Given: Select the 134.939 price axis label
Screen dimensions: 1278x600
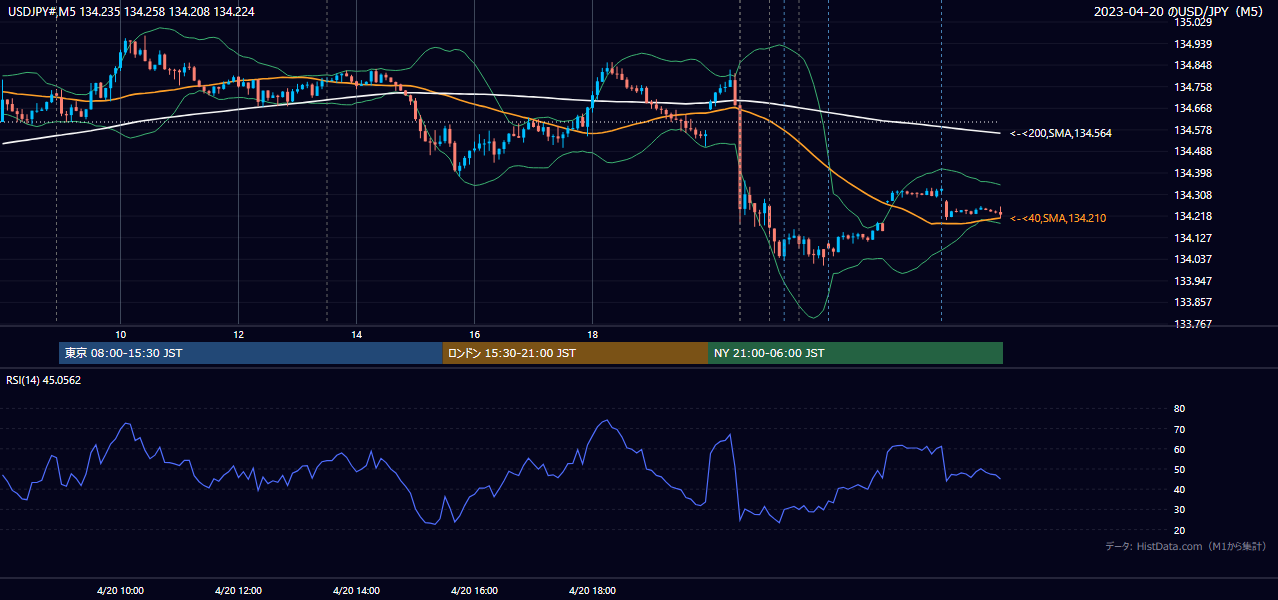Looking at the screenshot, I should 1193,44.
